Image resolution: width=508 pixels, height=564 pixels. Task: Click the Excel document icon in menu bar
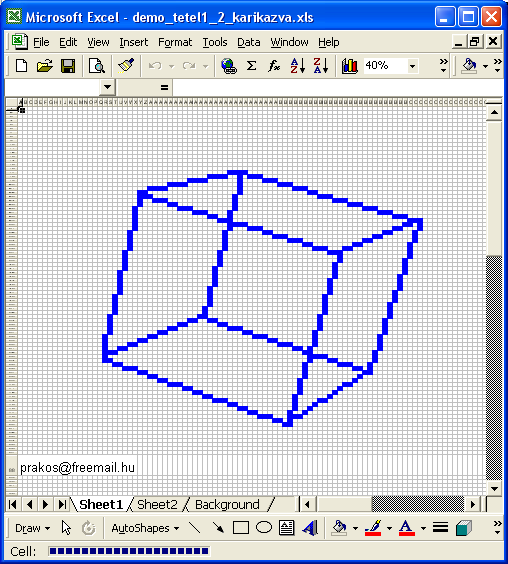pos(19,41)
